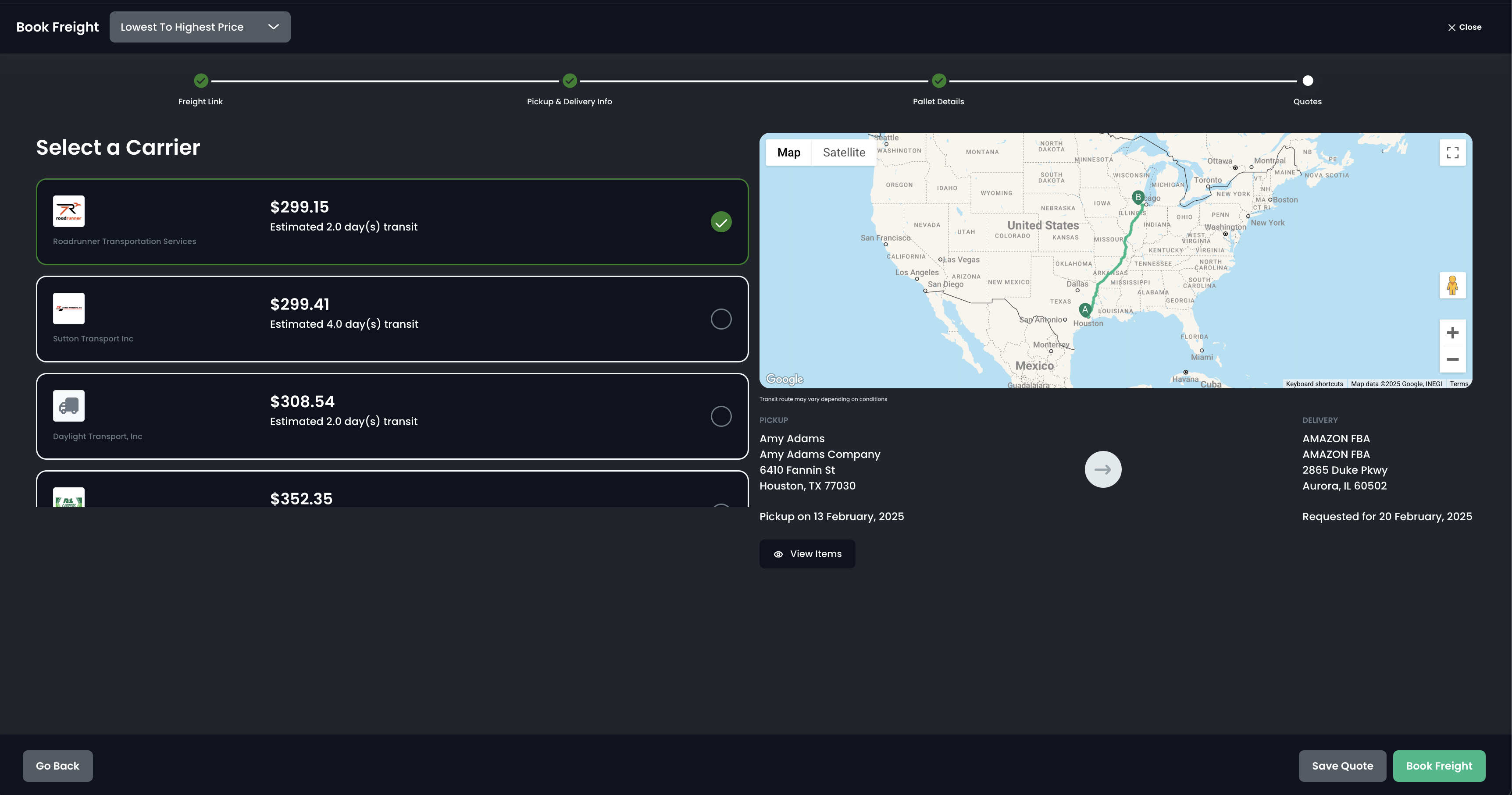Select the Daylight Transport radio button
This screenshot has width=1512, height=795.
(x=721, y=417)
